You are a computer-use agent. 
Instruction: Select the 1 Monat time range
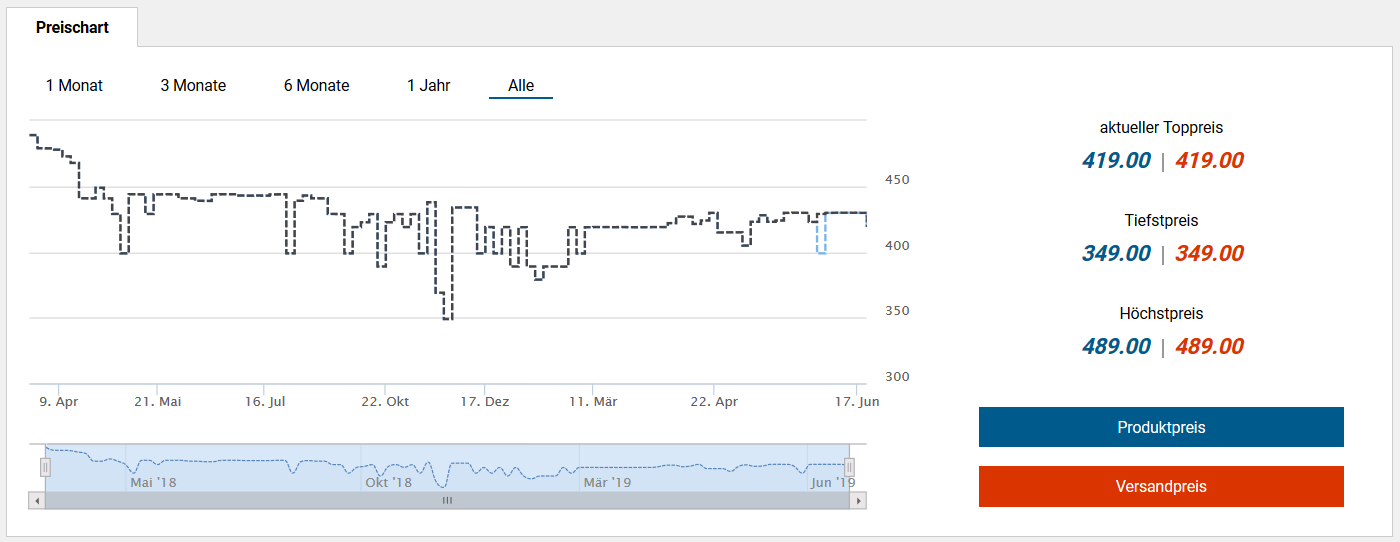point(74,86)
